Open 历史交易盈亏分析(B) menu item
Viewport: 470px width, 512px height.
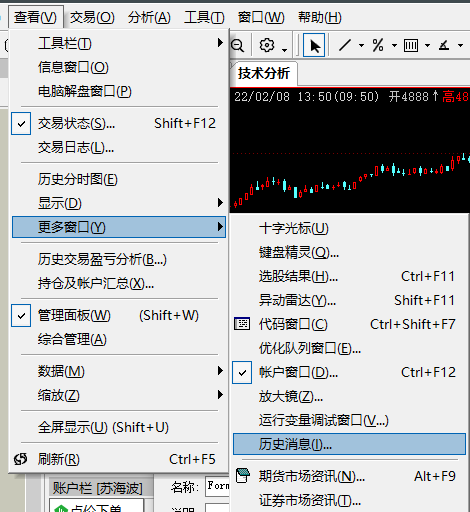click(x=119, y=259)
